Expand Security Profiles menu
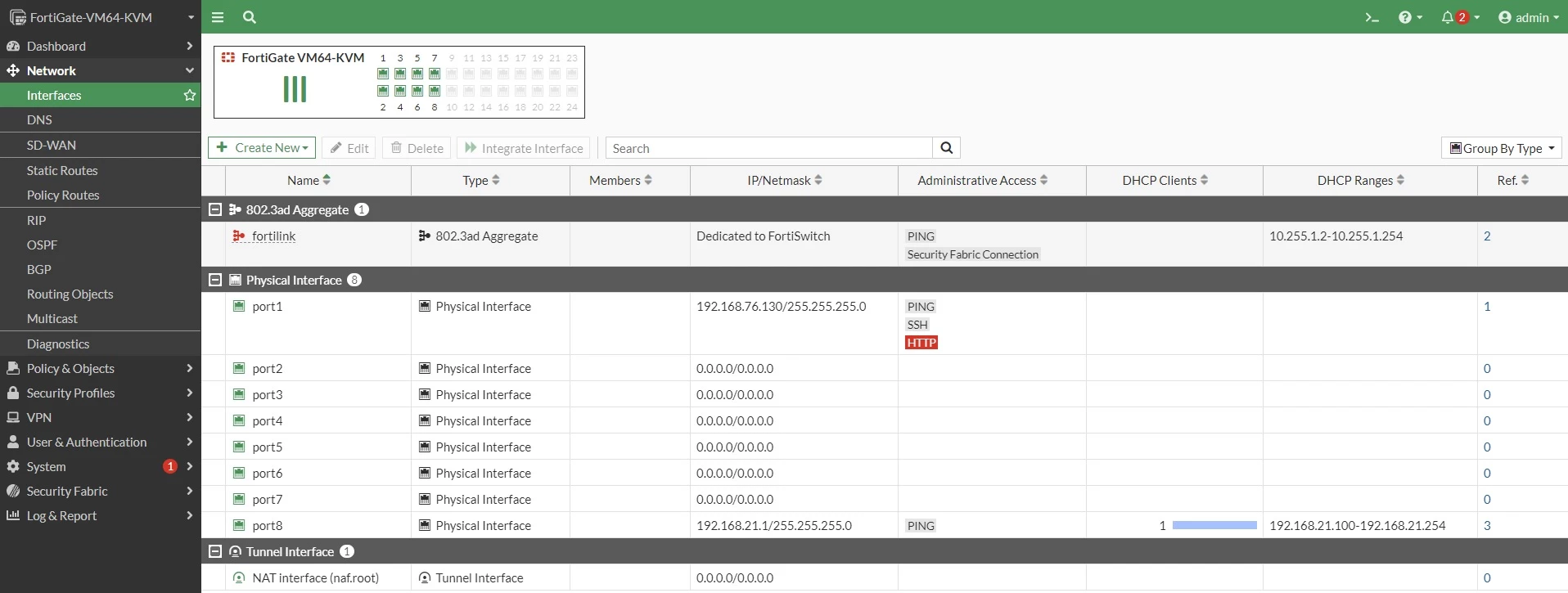 click(101, 393)
